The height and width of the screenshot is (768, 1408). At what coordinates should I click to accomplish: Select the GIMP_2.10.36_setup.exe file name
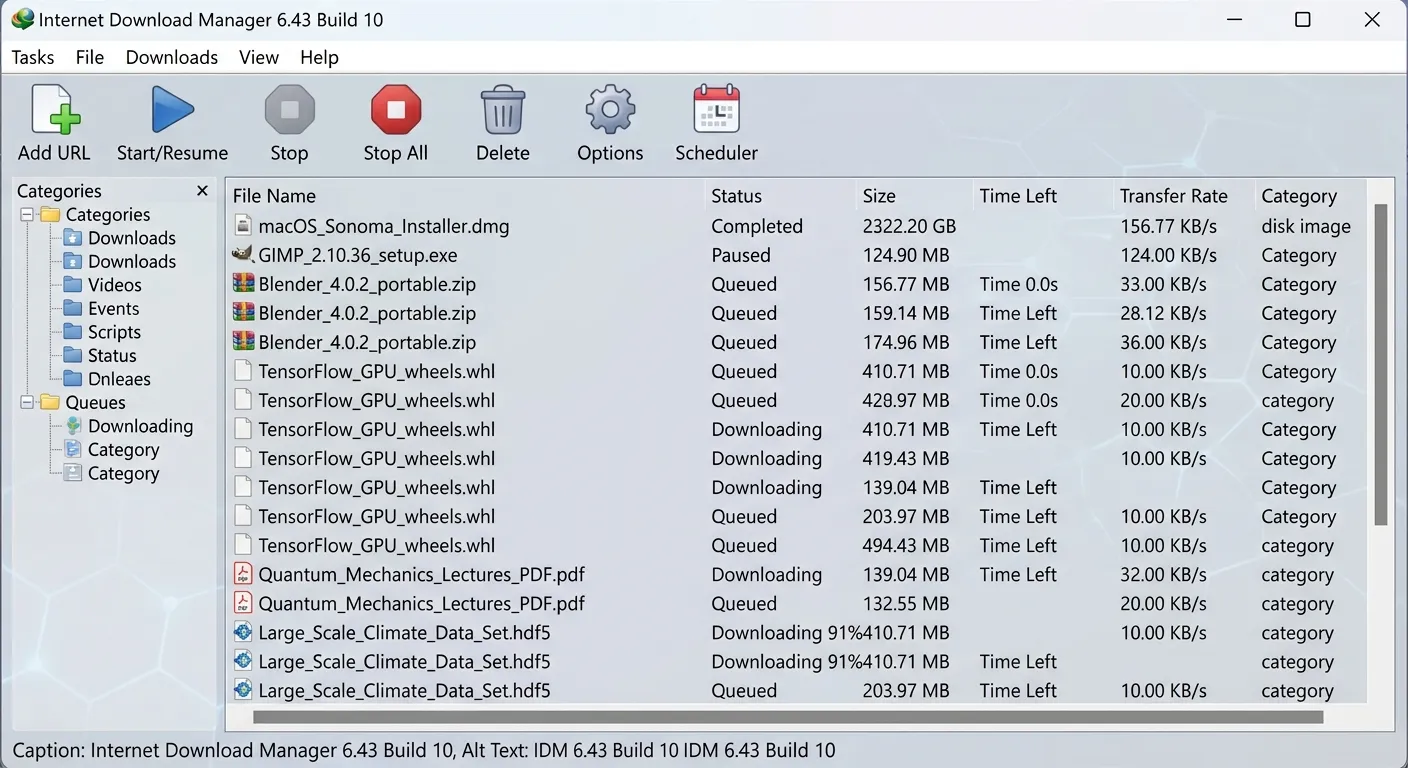click(x=358, y=255)
